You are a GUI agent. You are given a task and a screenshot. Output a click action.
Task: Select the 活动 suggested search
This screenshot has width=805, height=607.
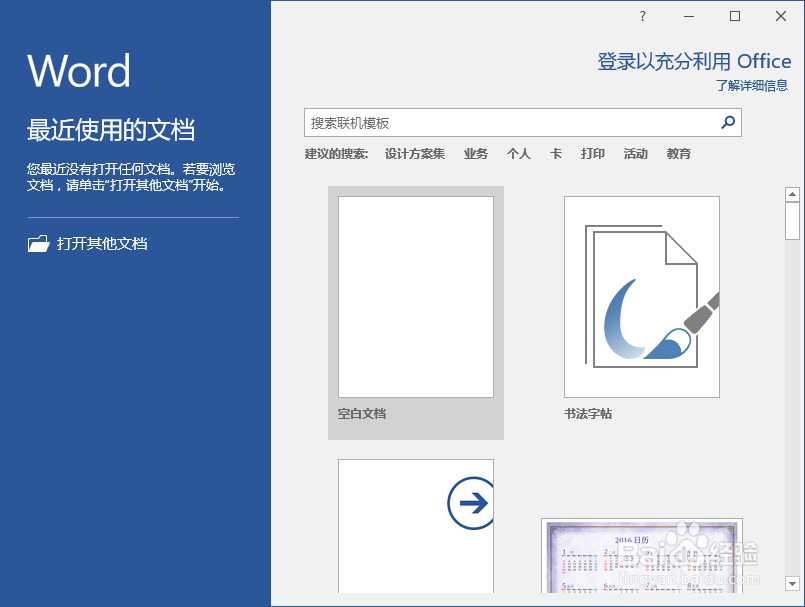(636, 154)
